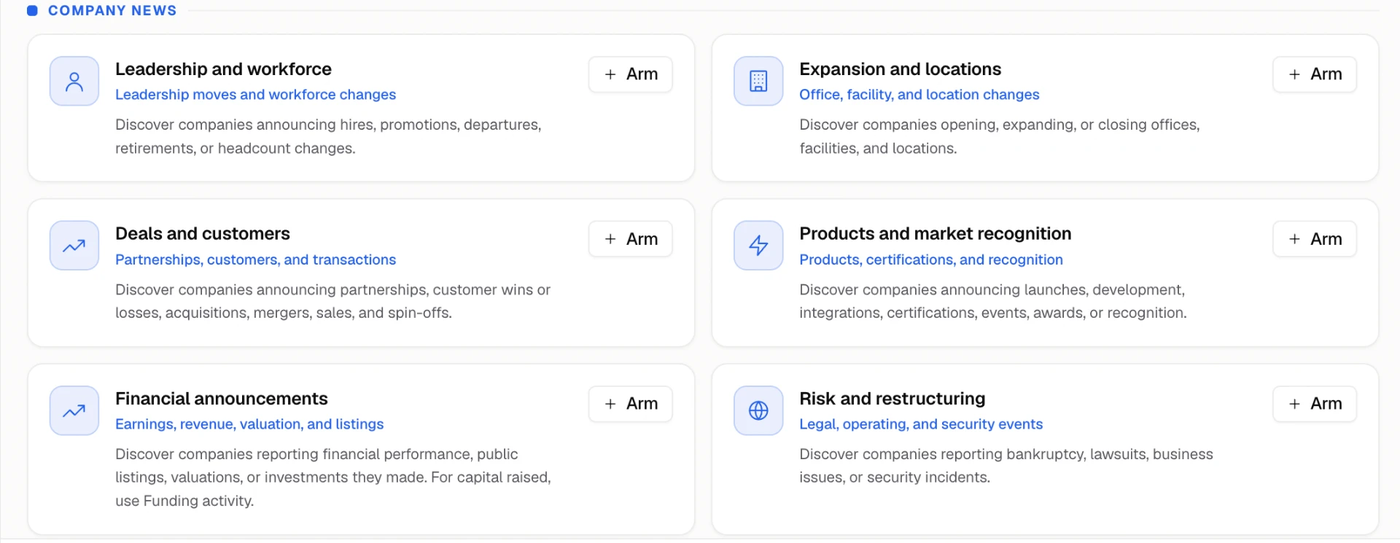Open 'Office, facility, and location changes' link
1400x543 pixels.
[x=919, y=95]
